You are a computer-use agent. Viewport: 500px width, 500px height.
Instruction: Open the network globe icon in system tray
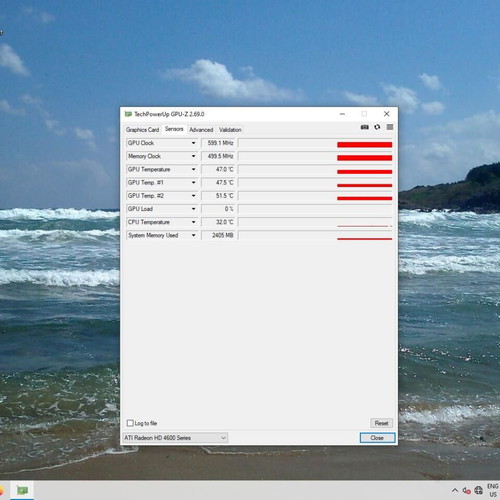click(x=478, y=490)
